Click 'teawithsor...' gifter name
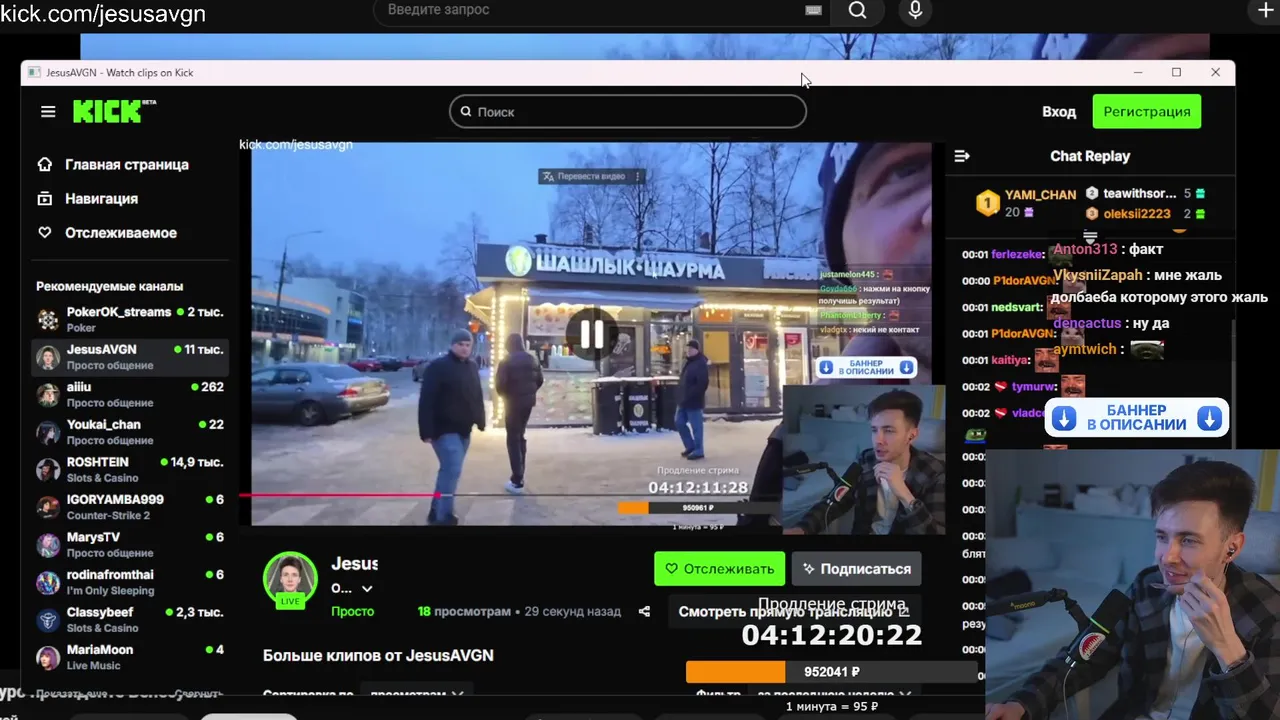Image resolution: width=1280 pixels, height=720 pixels. click(x=1140, y=193)
